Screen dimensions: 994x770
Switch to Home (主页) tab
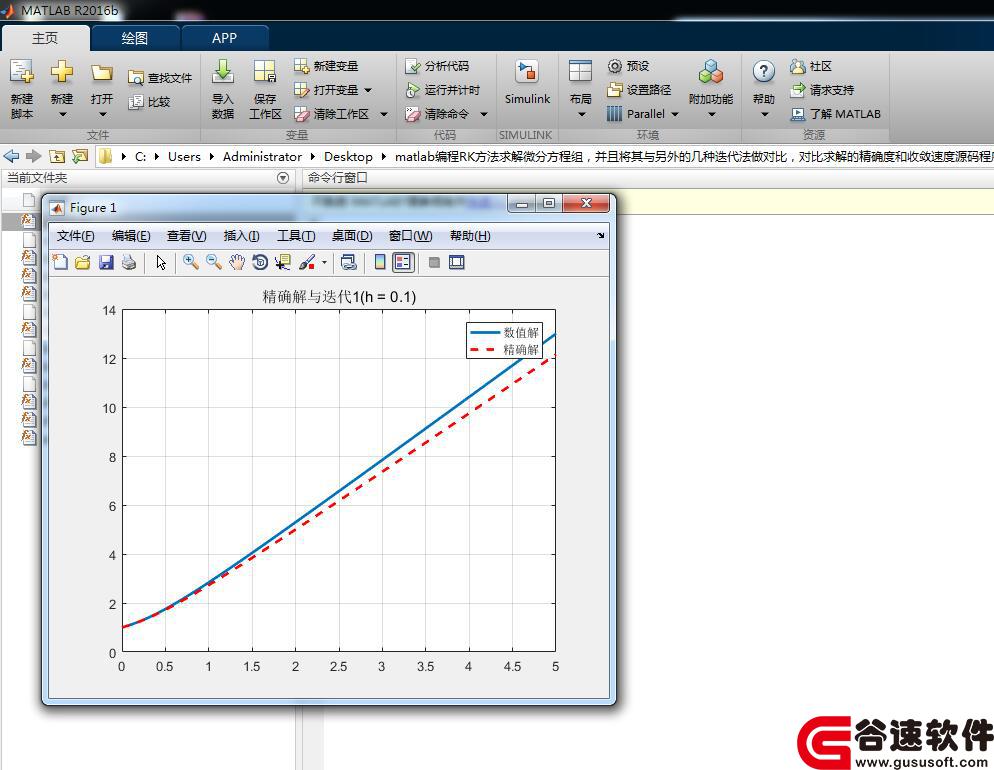pos(45,38)
